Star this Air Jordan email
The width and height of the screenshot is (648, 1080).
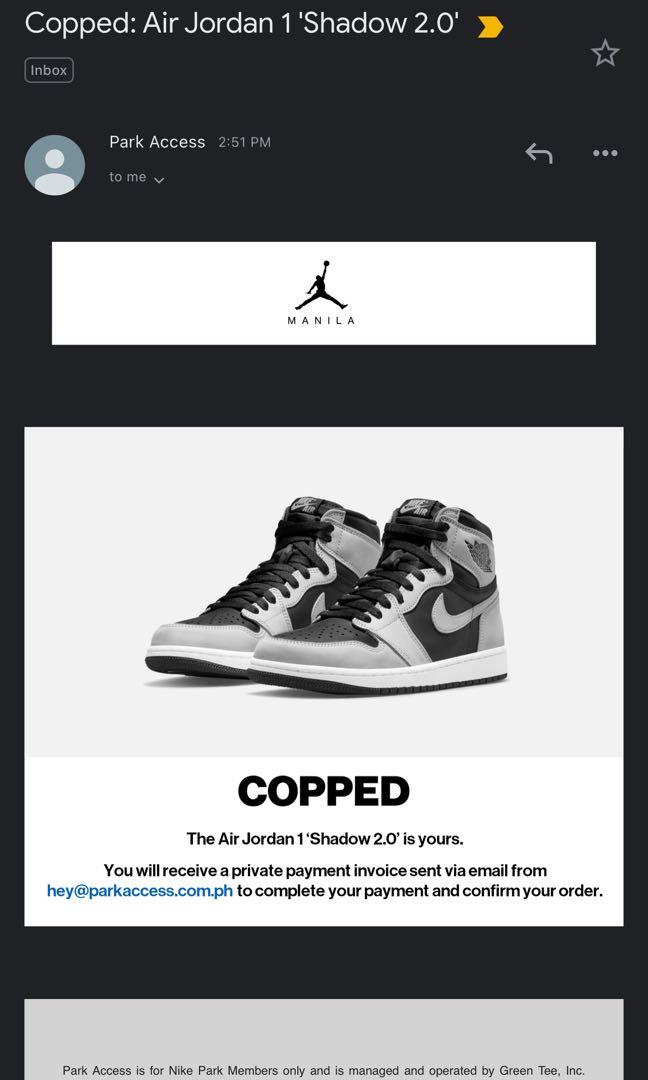(605, 54)
